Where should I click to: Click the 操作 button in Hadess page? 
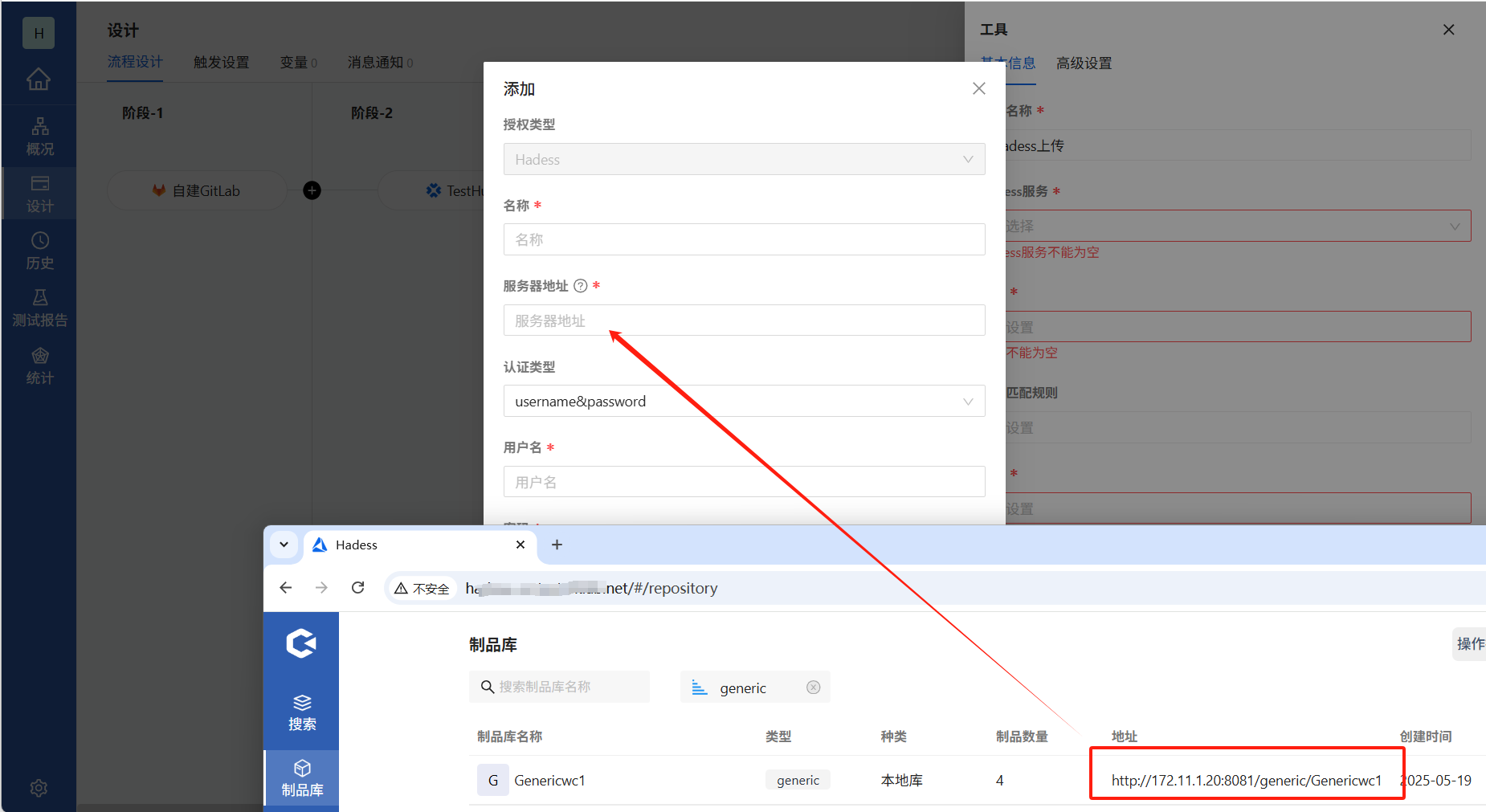(x=1469, y=643)
